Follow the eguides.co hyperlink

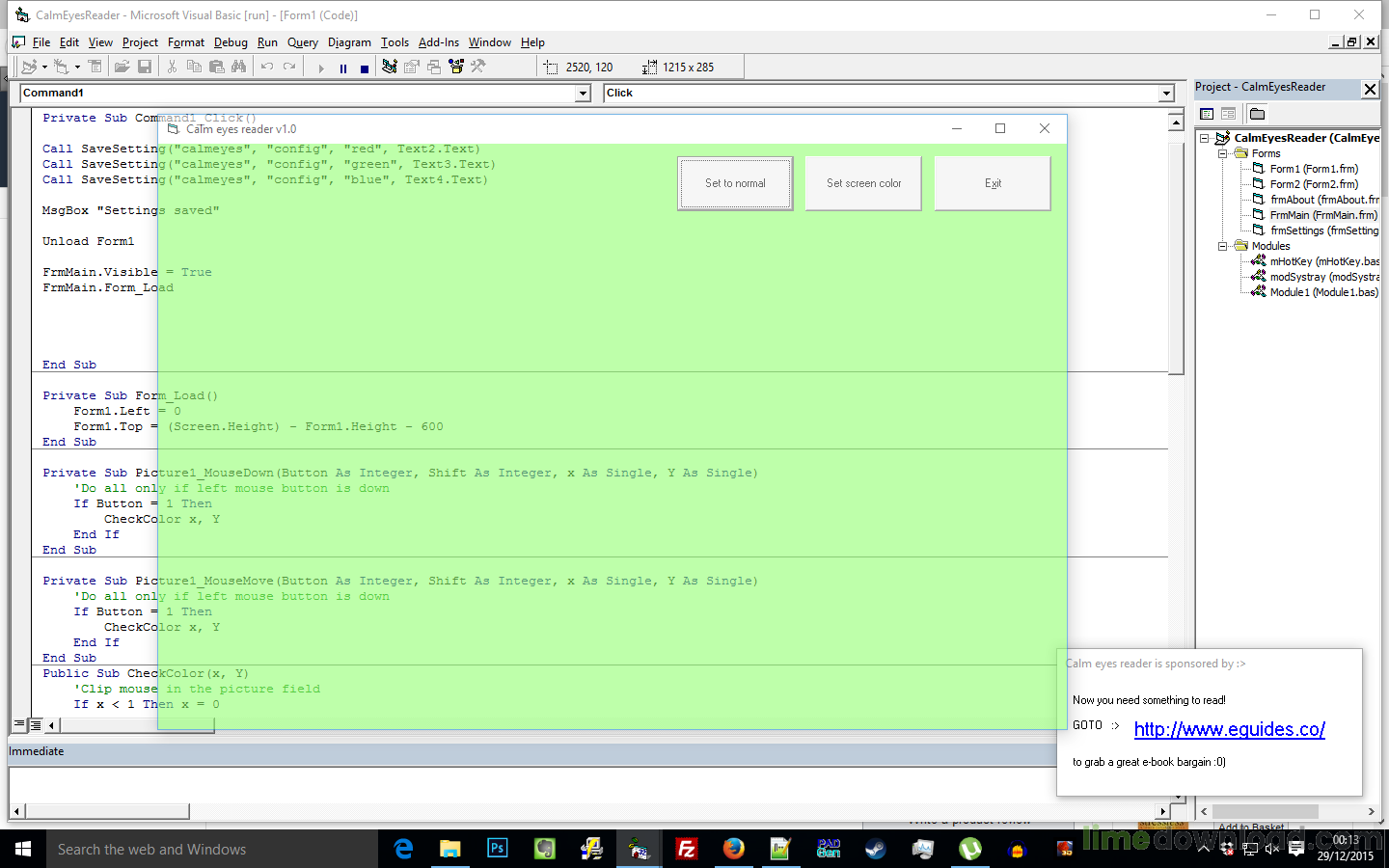1229,729
